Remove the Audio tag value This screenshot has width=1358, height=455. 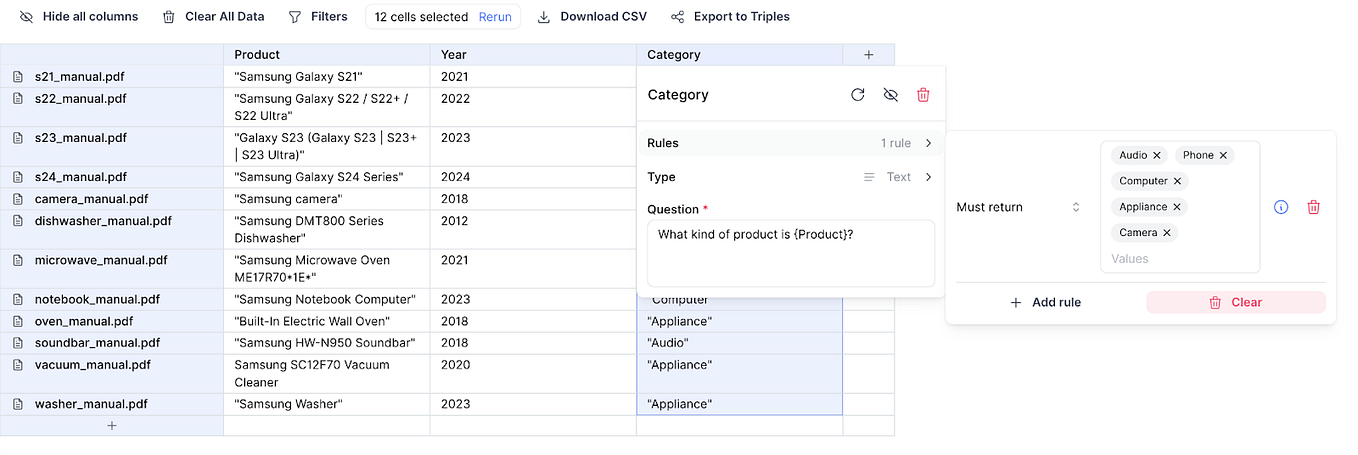pyautogui.click(x=1157, y=155)
